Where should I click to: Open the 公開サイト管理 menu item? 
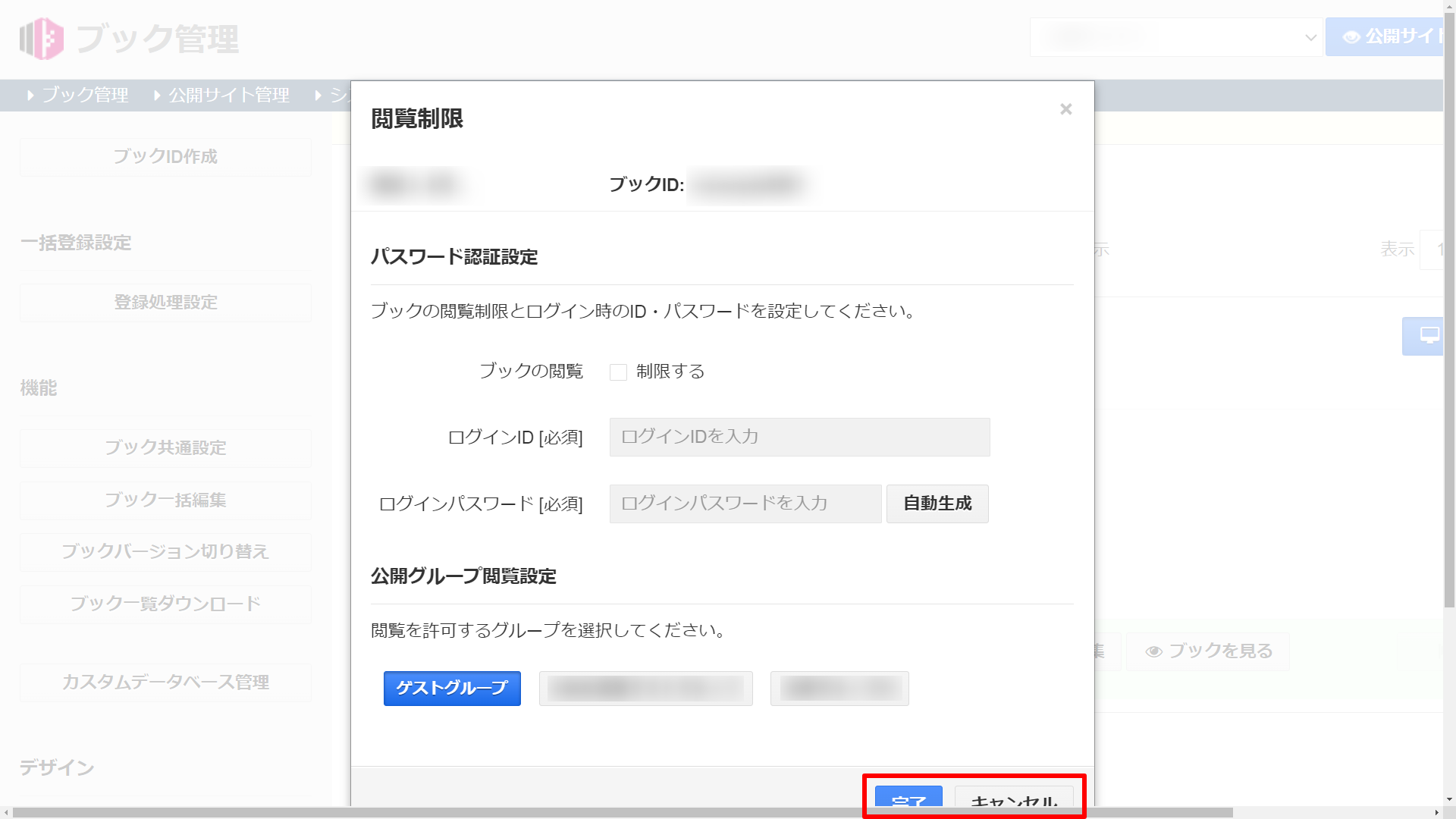(x=228, y=95)
